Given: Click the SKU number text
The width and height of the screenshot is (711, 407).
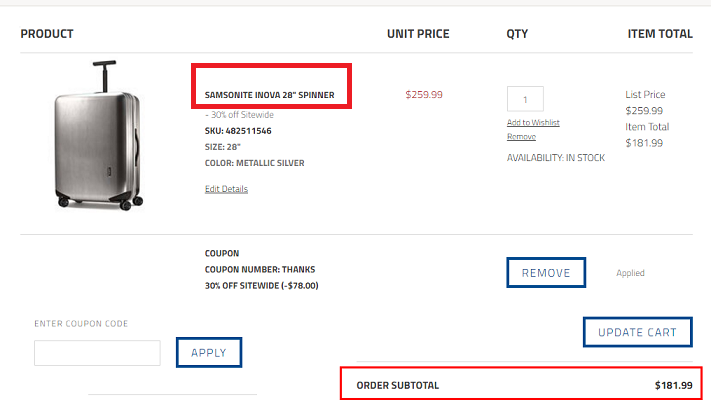Looking at the screenshot, I should pos(236,131).
